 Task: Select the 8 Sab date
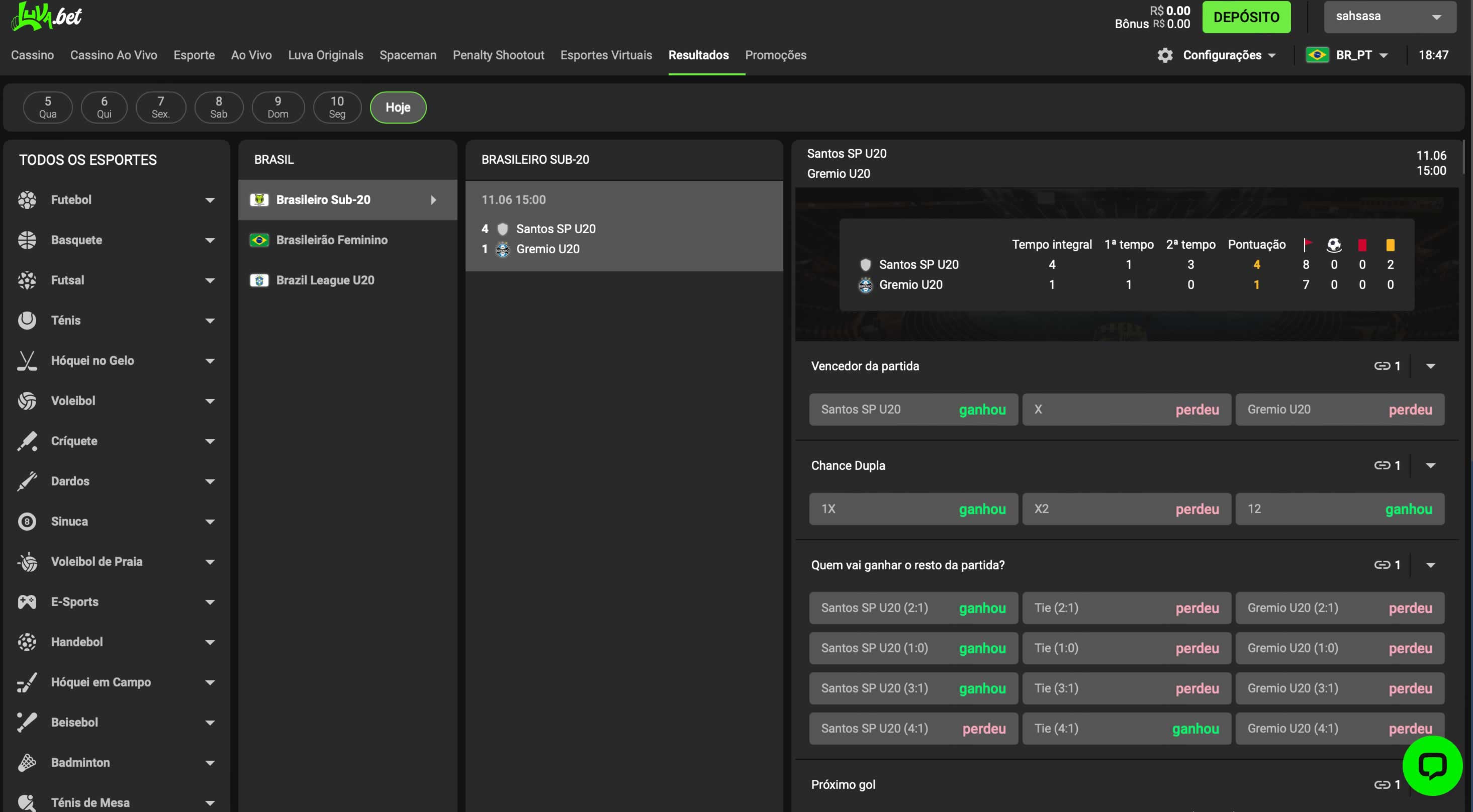(x=218, y=107)
